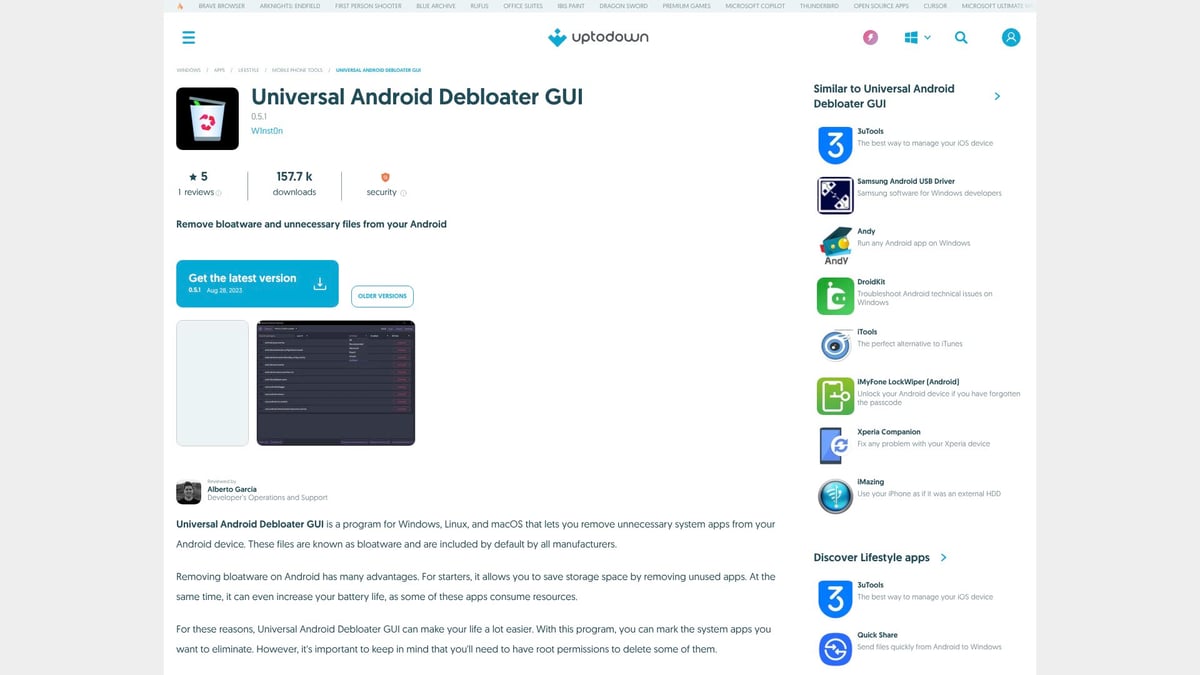The width and height of the screenshot is (1200, 675).
Task: Click the Samsung Android USB Driver icon
Action: point(834,195)
